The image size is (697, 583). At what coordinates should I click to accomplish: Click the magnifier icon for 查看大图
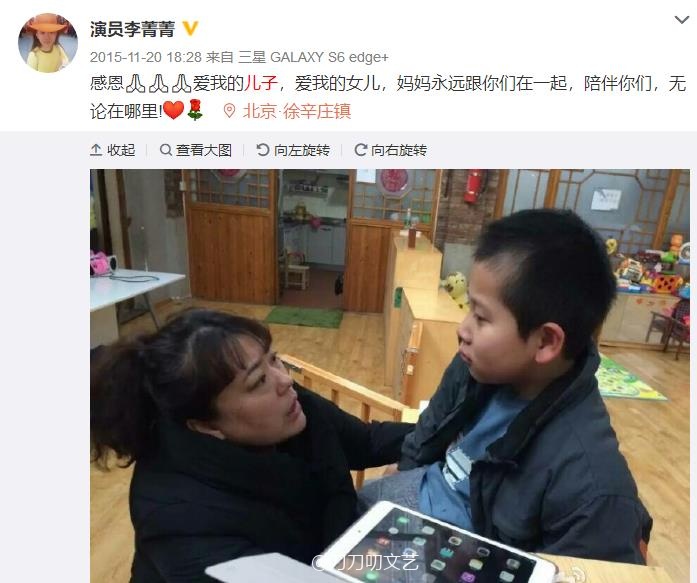click(x=166, y=150)
